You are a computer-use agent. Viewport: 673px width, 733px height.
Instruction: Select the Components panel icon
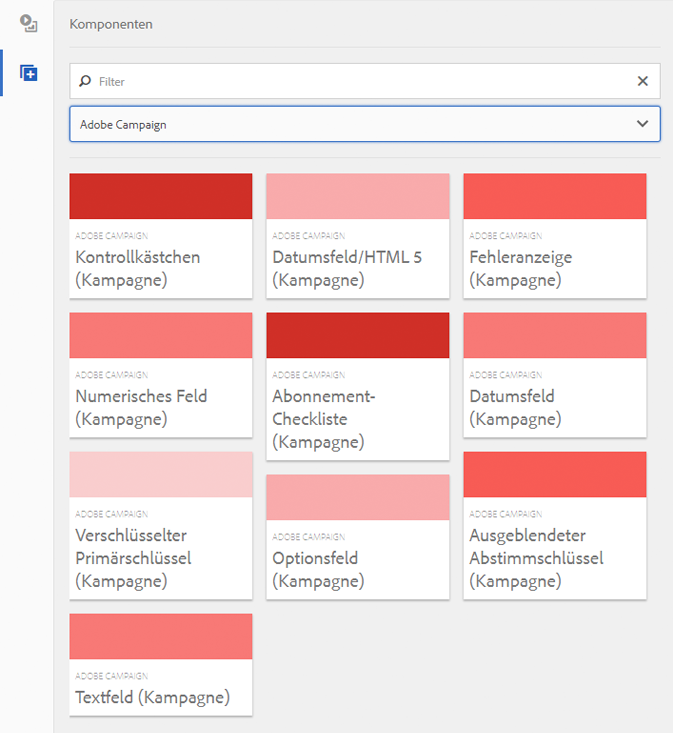29,73
